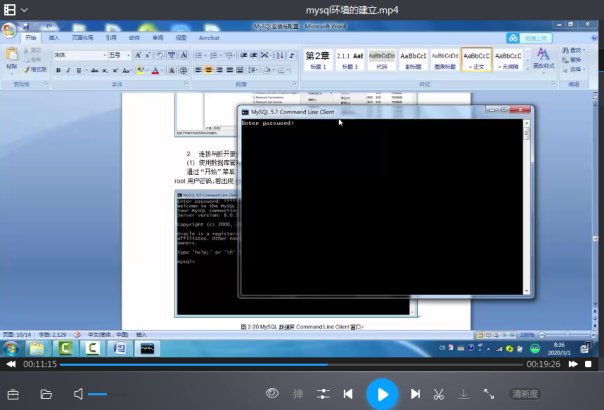Open the toolbox icon at bottom left
The height and width of the screenshot is (410, 604).
click(x=14, y=394)
